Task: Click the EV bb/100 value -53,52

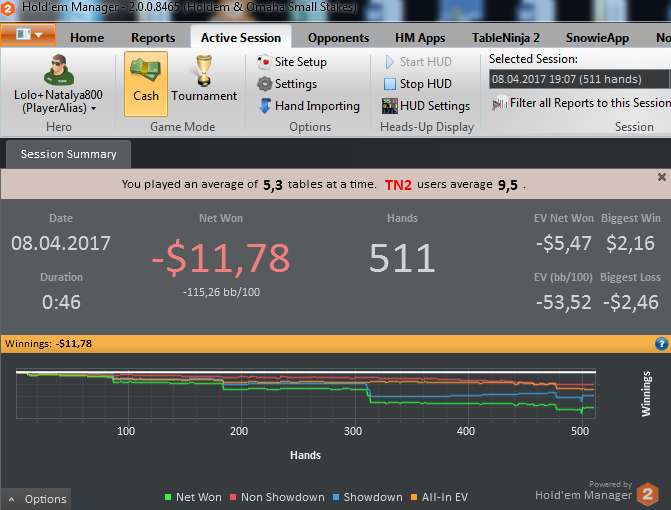Action: (x=564, y=302)
